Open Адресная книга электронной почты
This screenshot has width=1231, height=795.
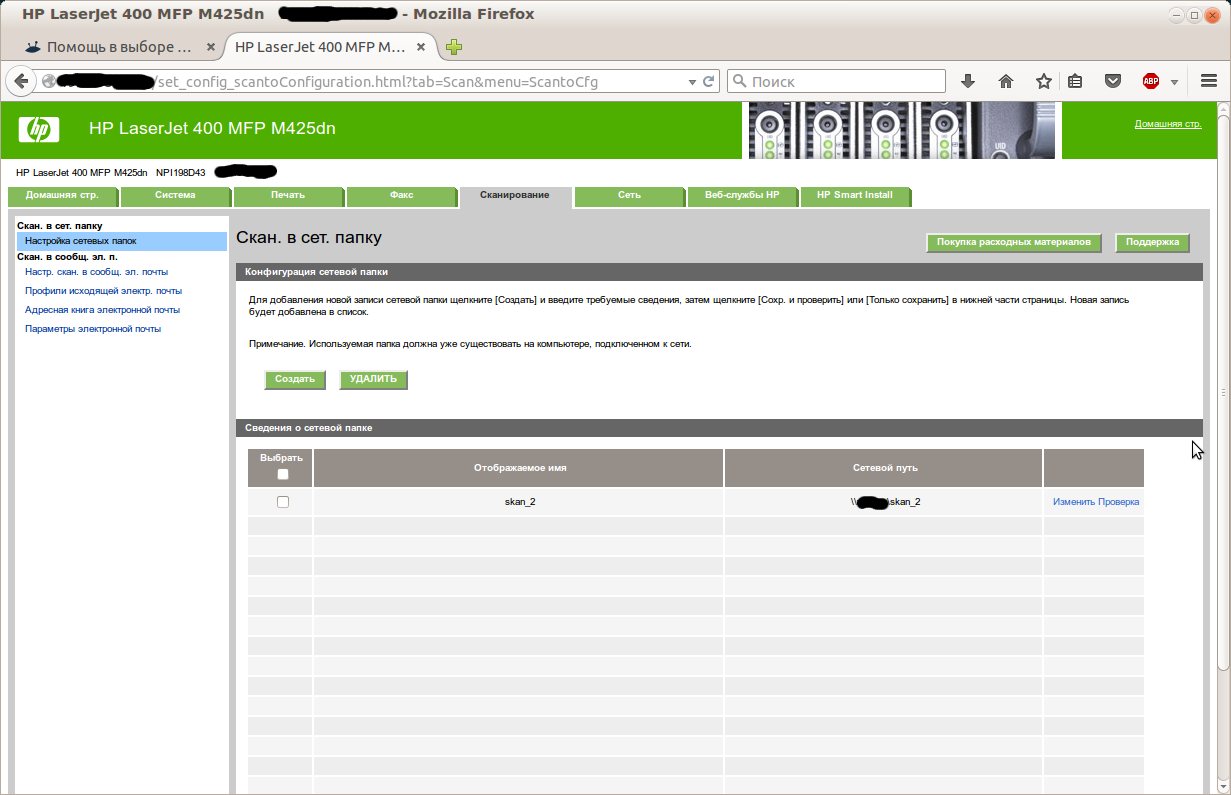point(102,310)
